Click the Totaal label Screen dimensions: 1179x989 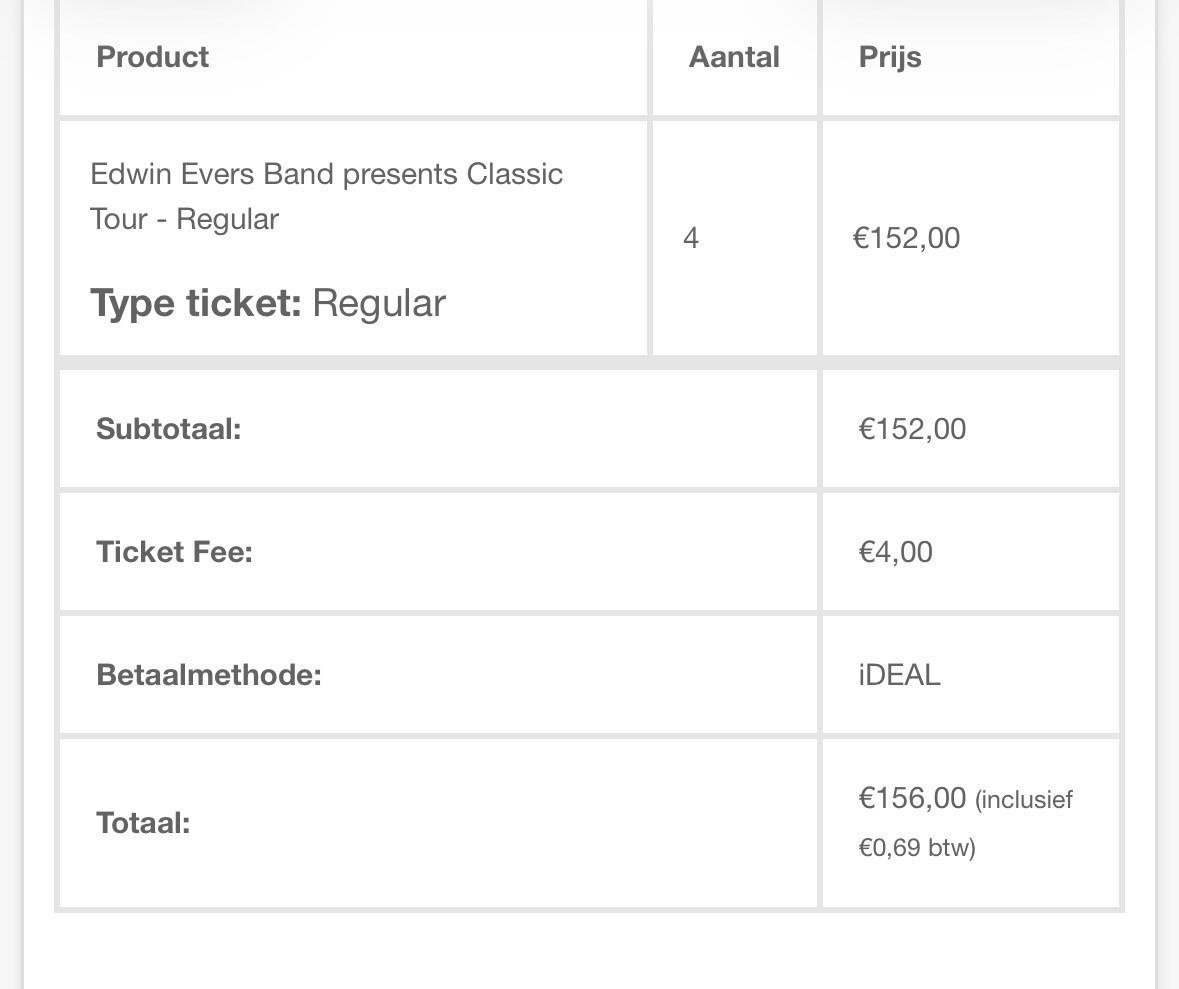coord(143,823)
